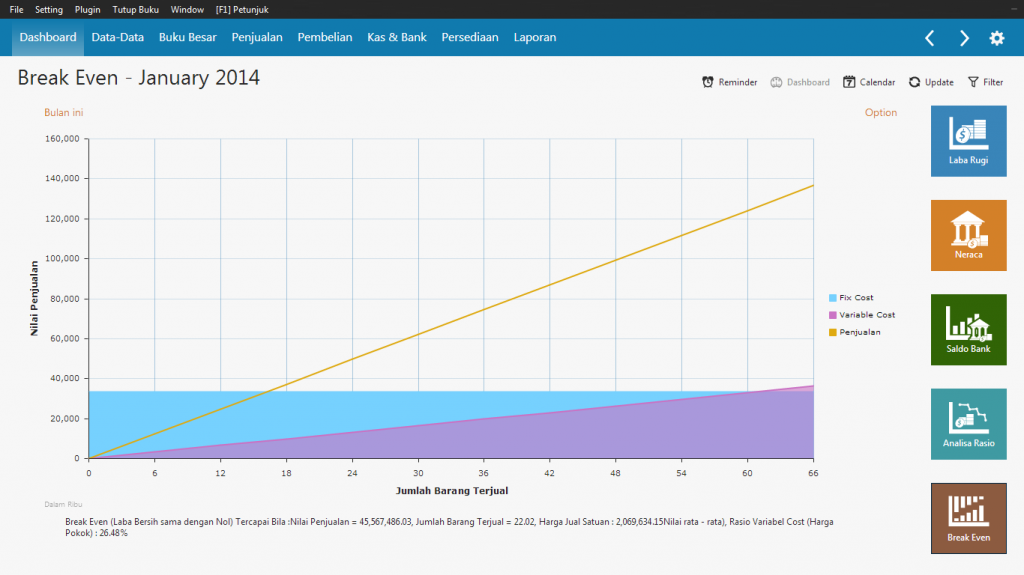Go forward with the right arrow
Image resolution: width=1024 pixels, height=575 pixels.
coord(964,38)
